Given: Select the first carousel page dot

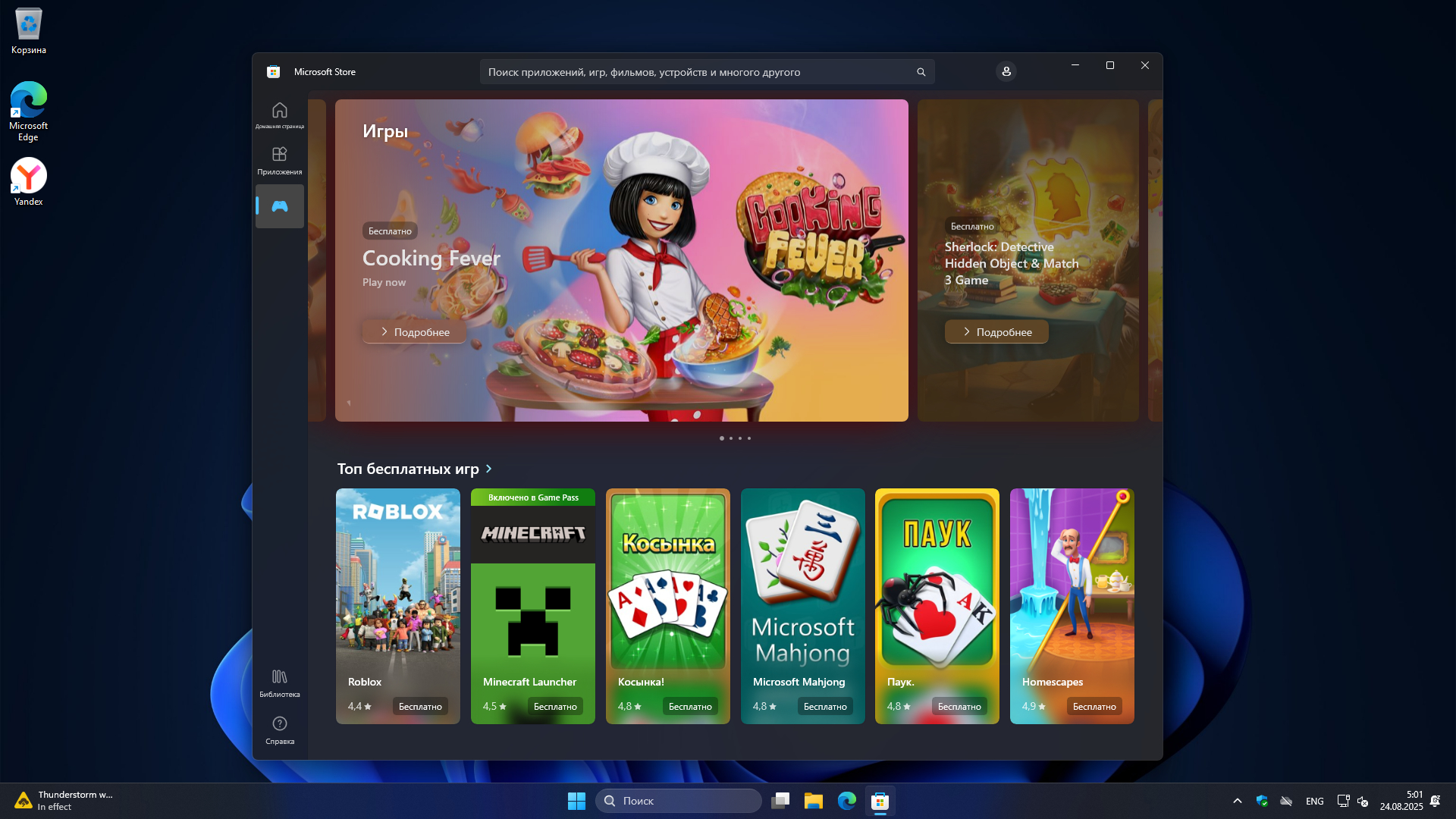Looking at the screenshot, I should 721,438.
